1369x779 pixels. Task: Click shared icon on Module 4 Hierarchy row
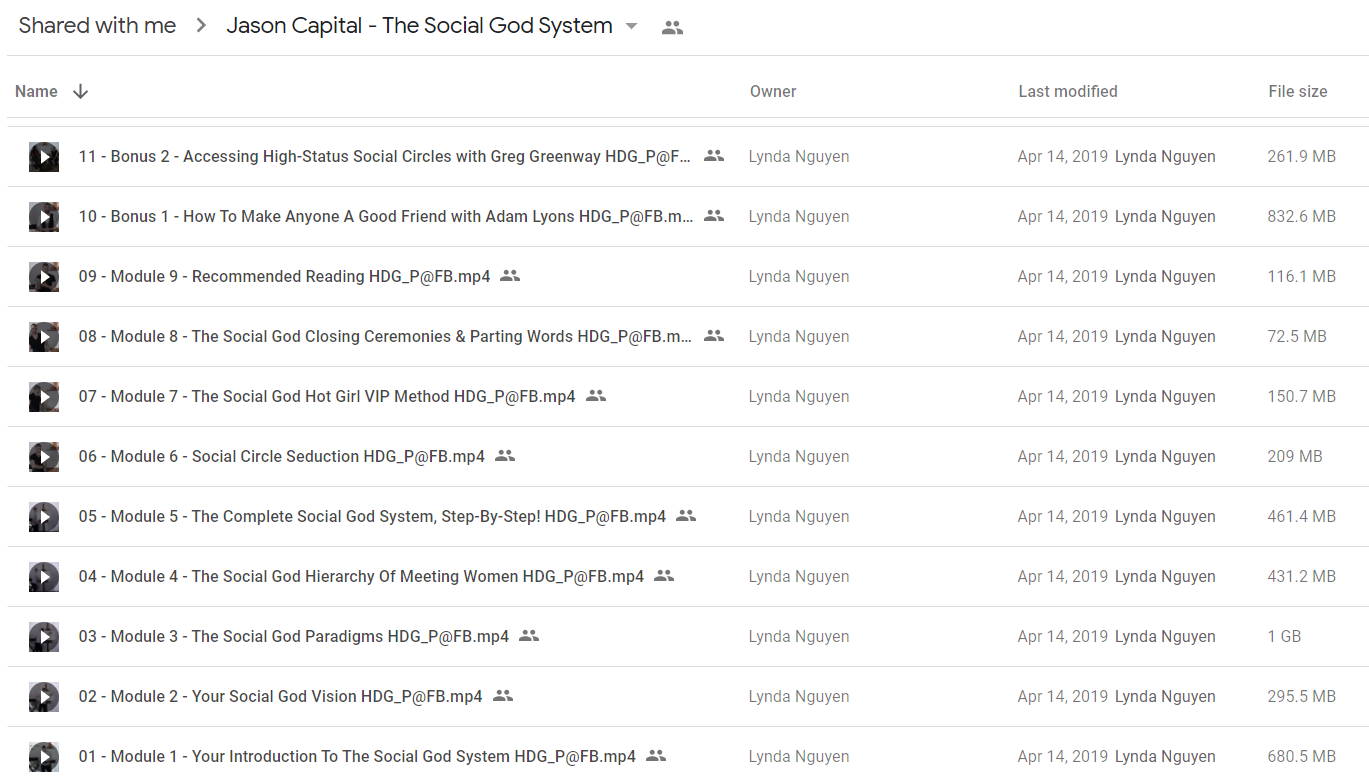tap(664, 576)
